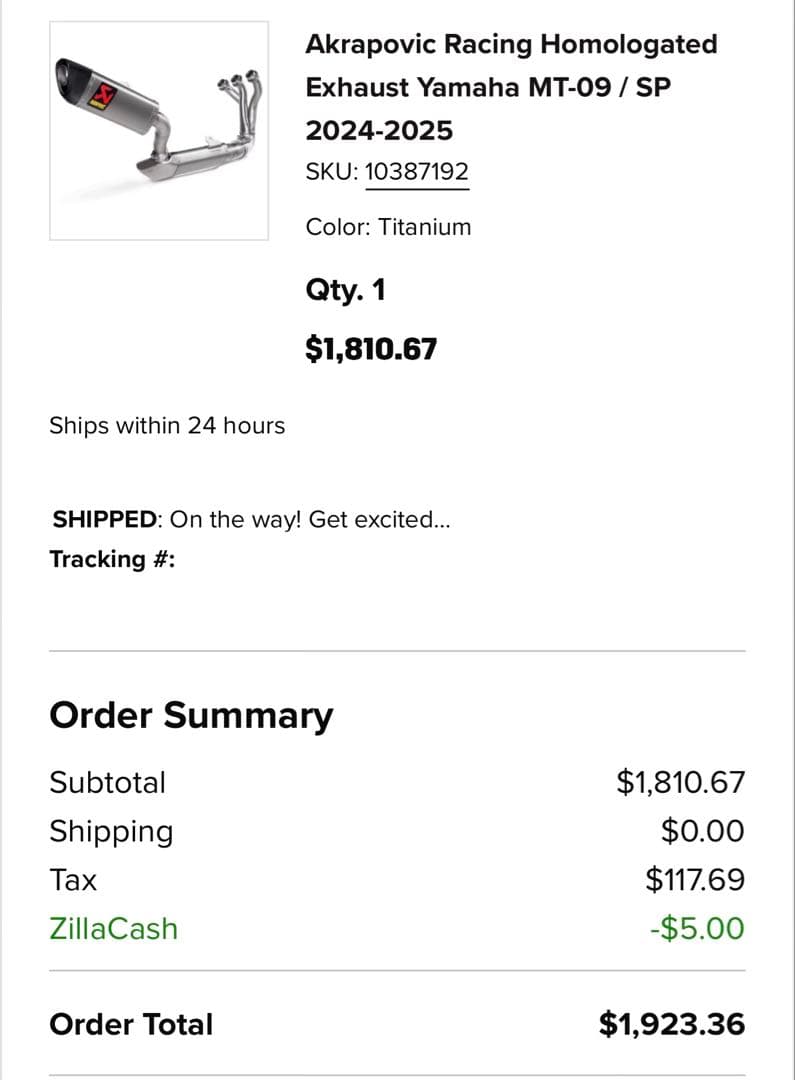
Task: Click the On the way! Get excited message
Action: click(309, 519)
